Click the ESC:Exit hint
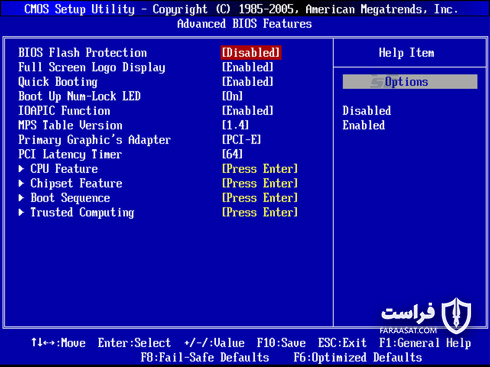490x367 pixels. [342, 343]
